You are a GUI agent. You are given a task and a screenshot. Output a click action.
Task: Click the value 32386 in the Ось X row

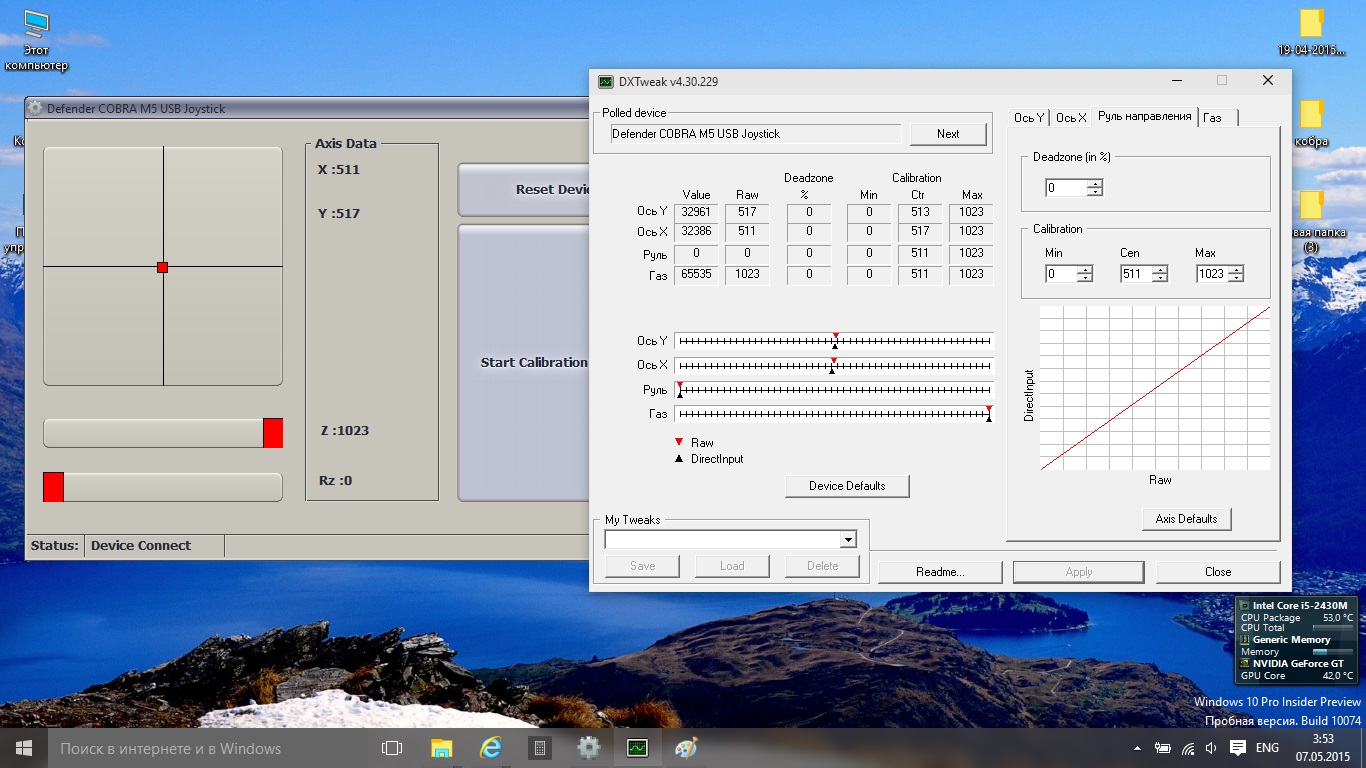click(696, 231)
